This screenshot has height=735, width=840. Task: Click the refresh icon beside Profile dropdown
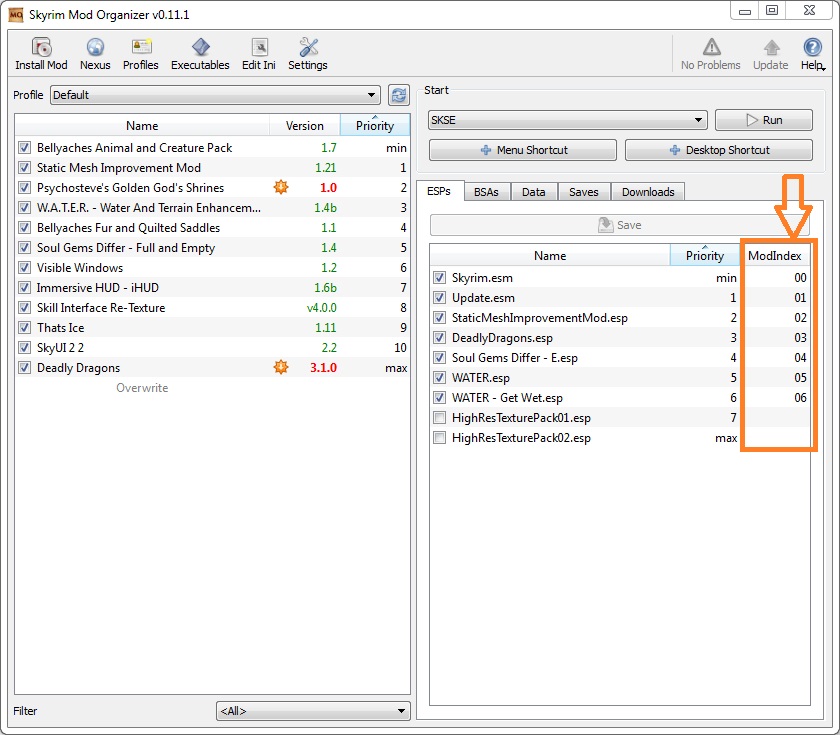tap(399, 95)
